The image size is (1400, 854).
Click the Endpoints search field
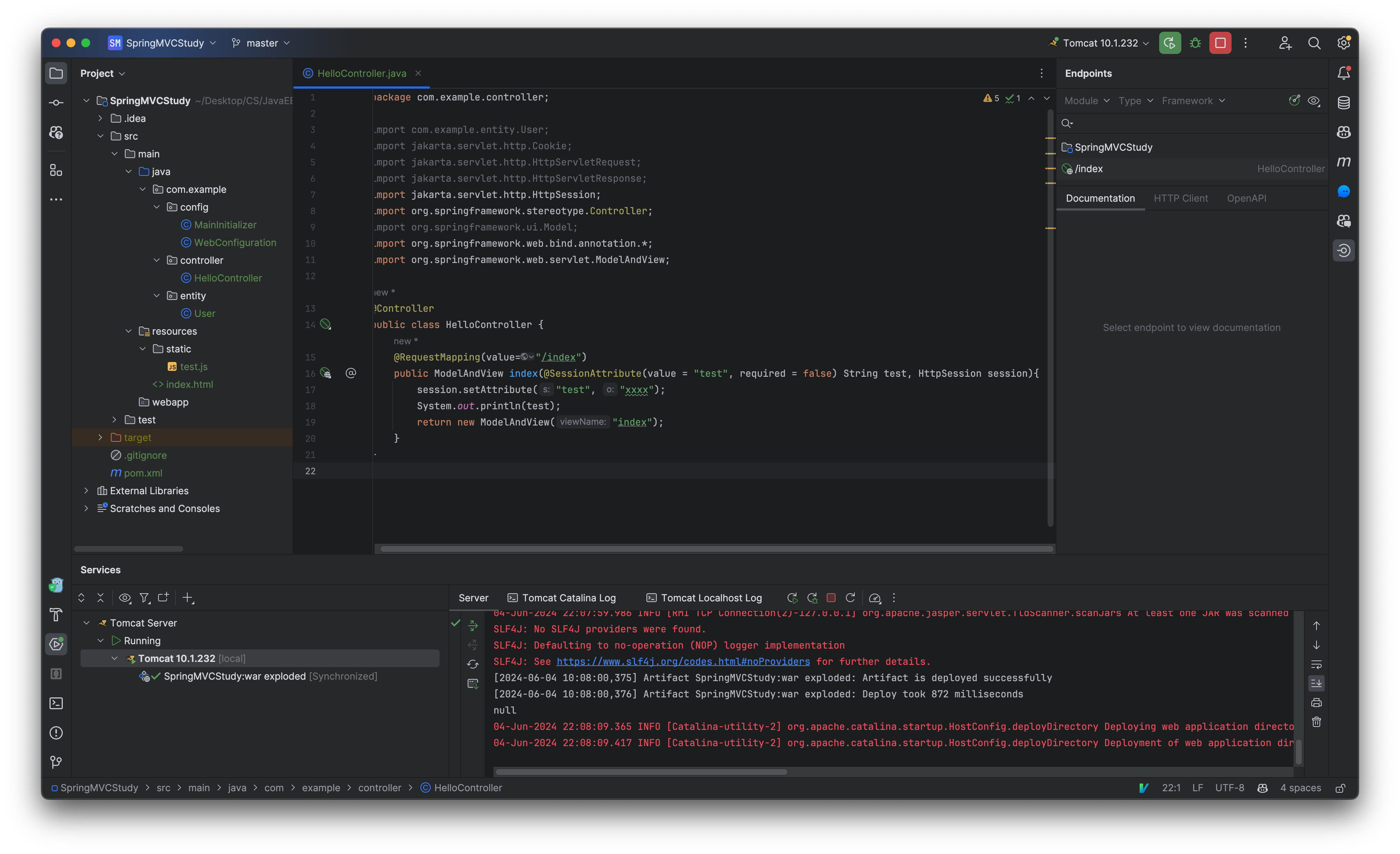1191,123
